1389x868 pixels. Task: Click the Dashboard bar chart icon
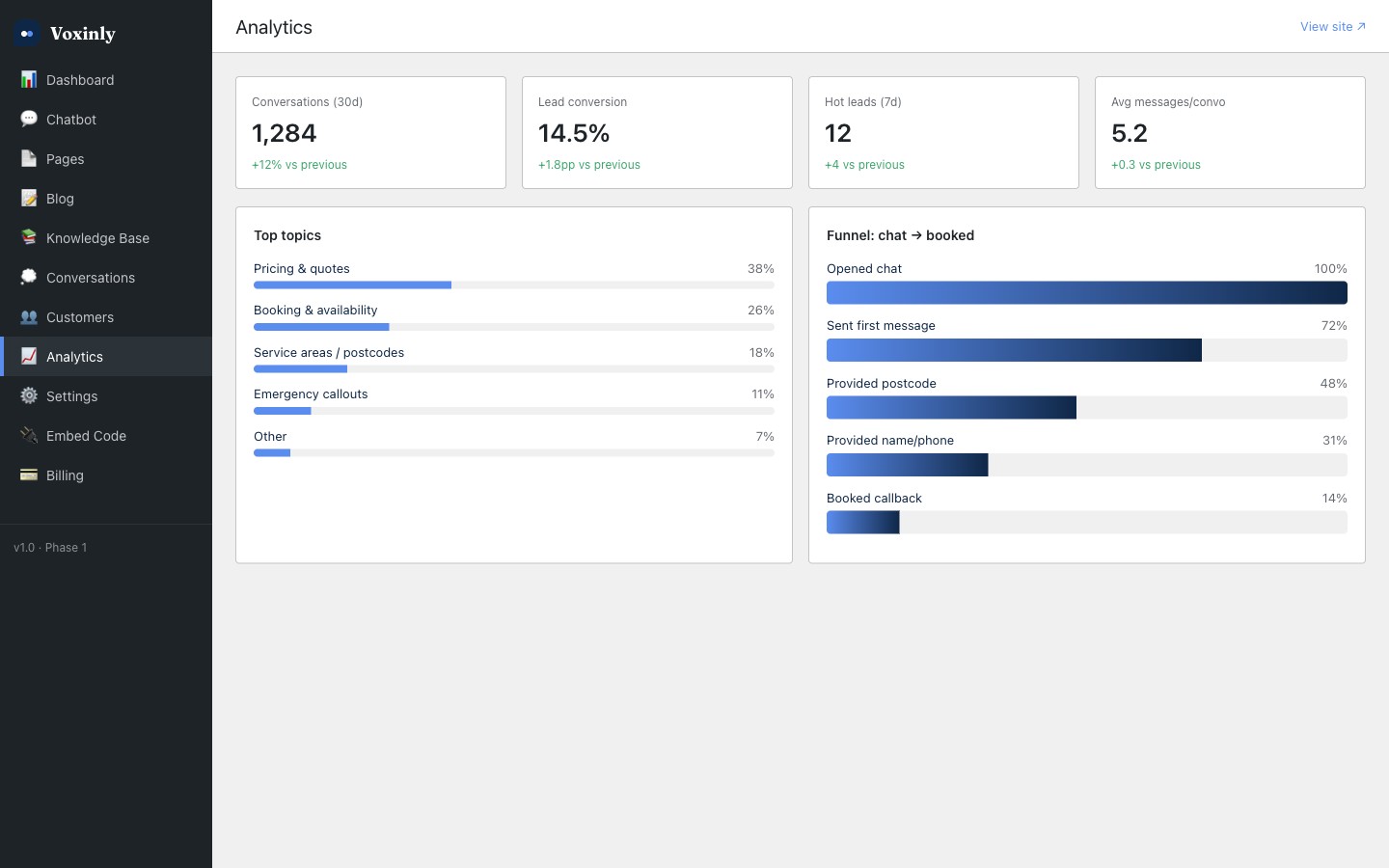(x=29, y=80)
